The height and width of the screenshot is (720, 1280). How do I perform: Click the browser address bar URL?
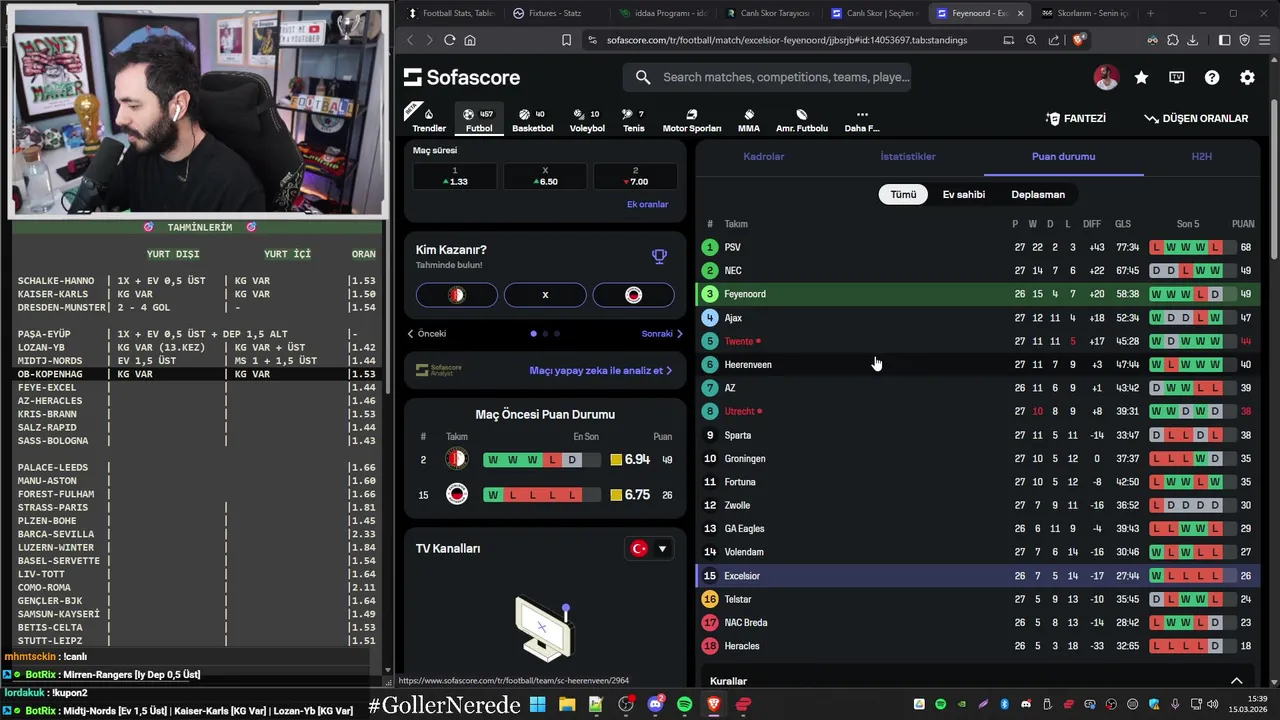click(x=787, y=40)
